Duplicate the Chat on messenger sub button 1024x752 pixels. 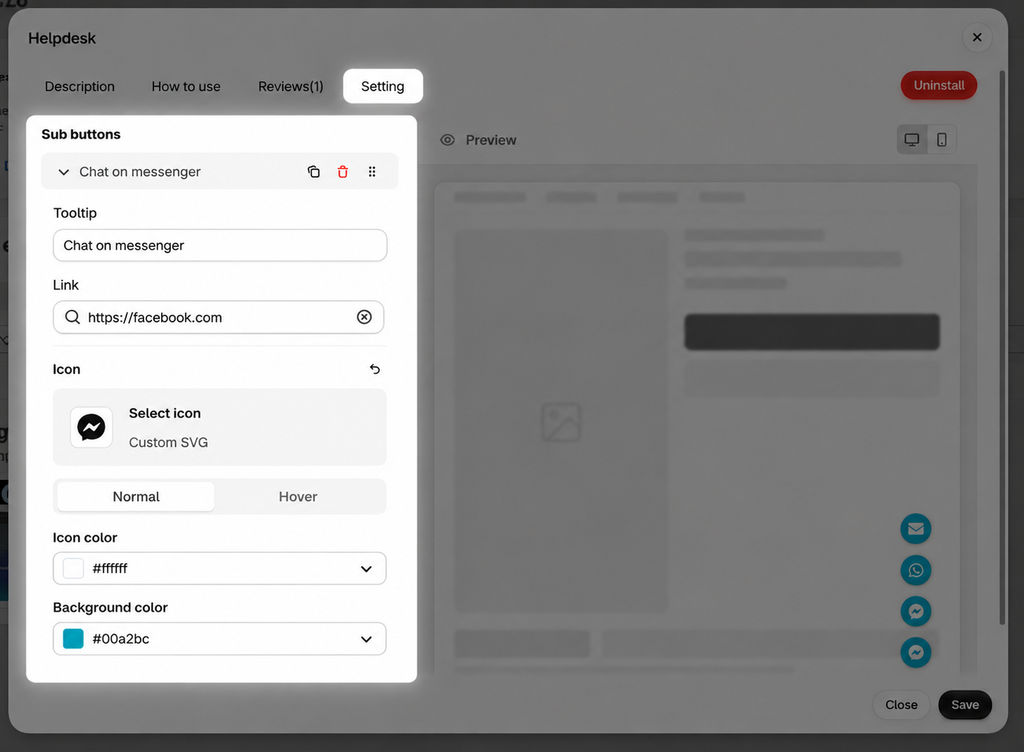point(313,172)
